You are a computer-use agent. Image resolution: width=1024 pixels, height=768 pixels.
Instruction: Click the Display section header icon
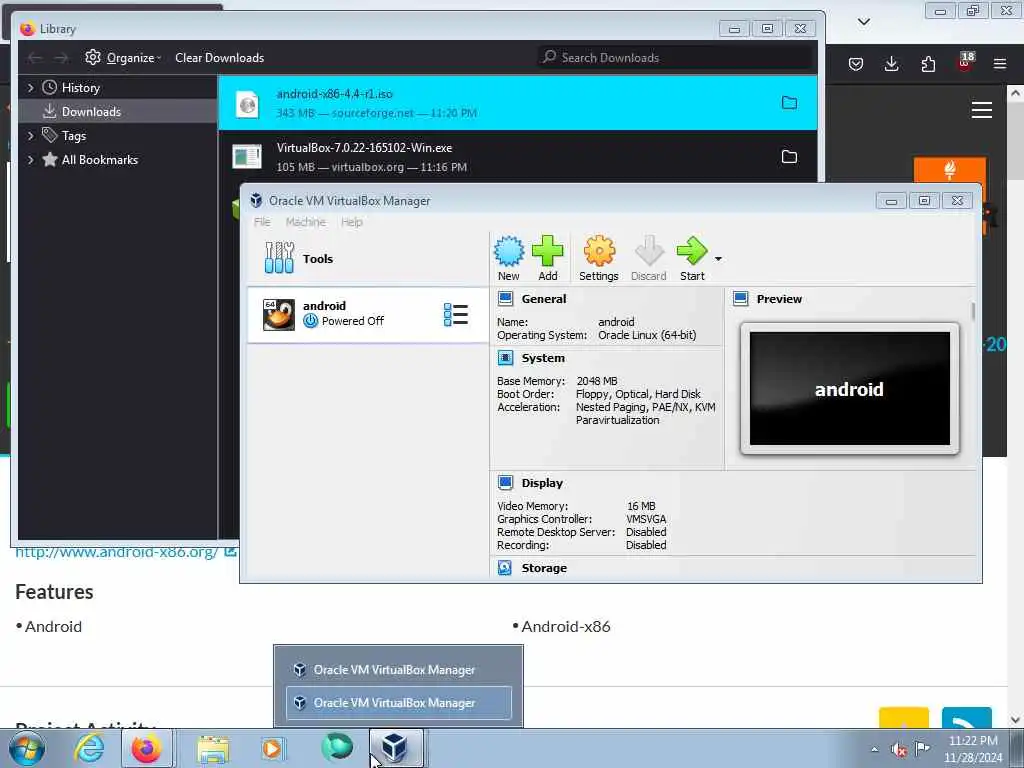pos(505,483)
